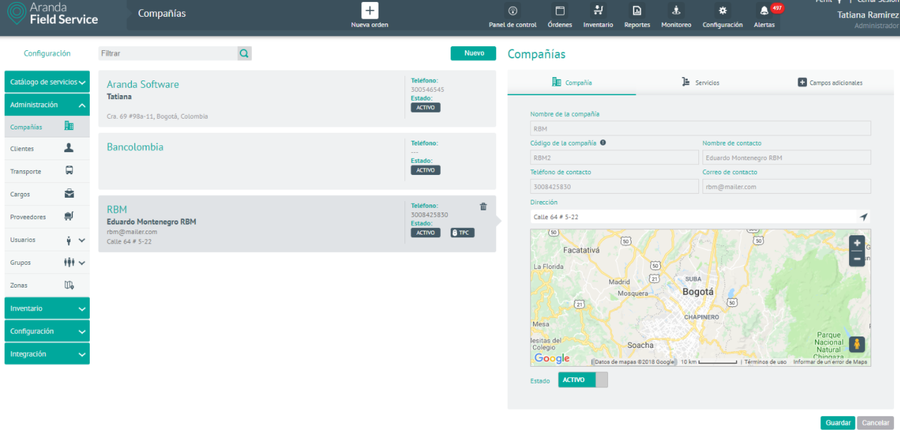Click ACTIVO badge on Aranda Software card
900x433 pixels.
pyautogui.click(x=425, y=107)
